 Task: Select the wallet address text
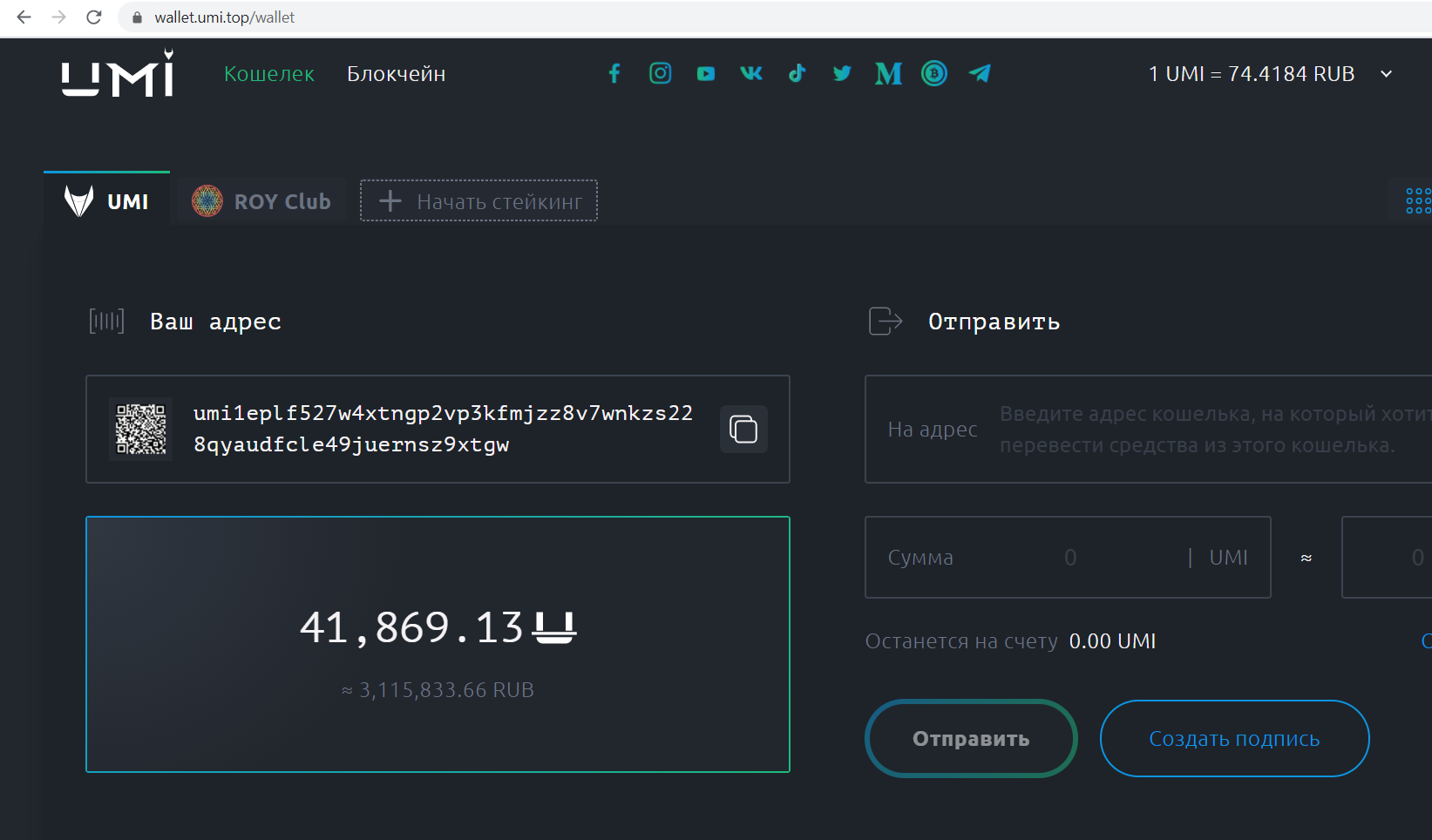[443, 429]
